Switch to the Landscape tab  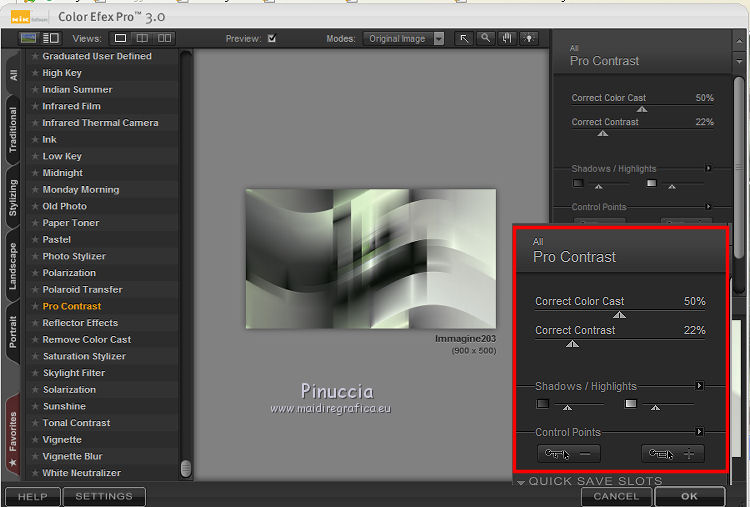[13, 266]
